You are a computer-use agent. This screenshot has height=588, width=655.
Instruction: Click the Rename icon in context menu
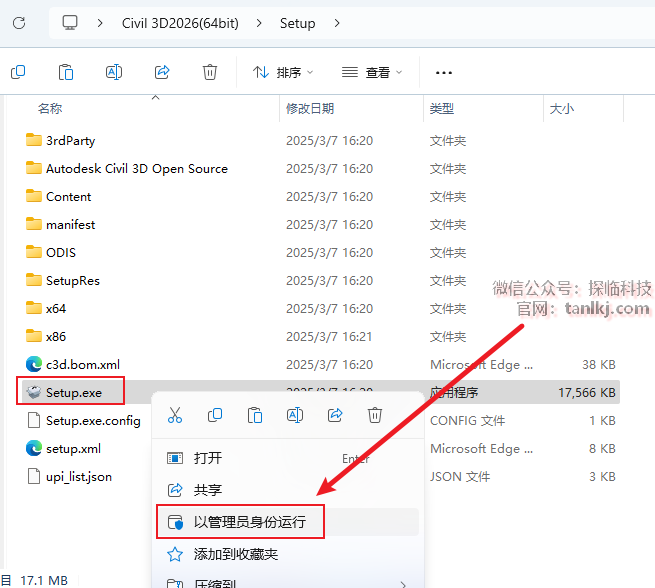point(295,415)
